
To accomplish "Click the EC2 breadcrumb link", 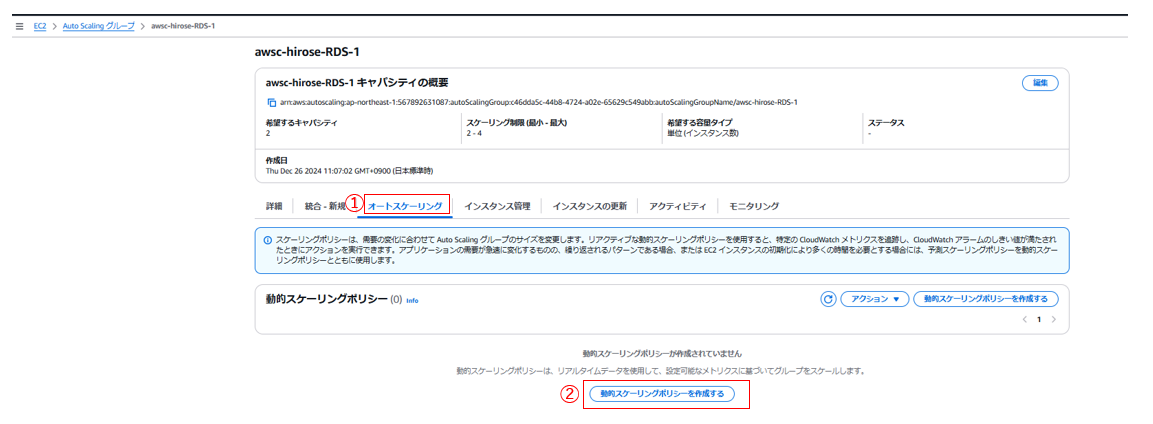I will (x=40, y=26).
